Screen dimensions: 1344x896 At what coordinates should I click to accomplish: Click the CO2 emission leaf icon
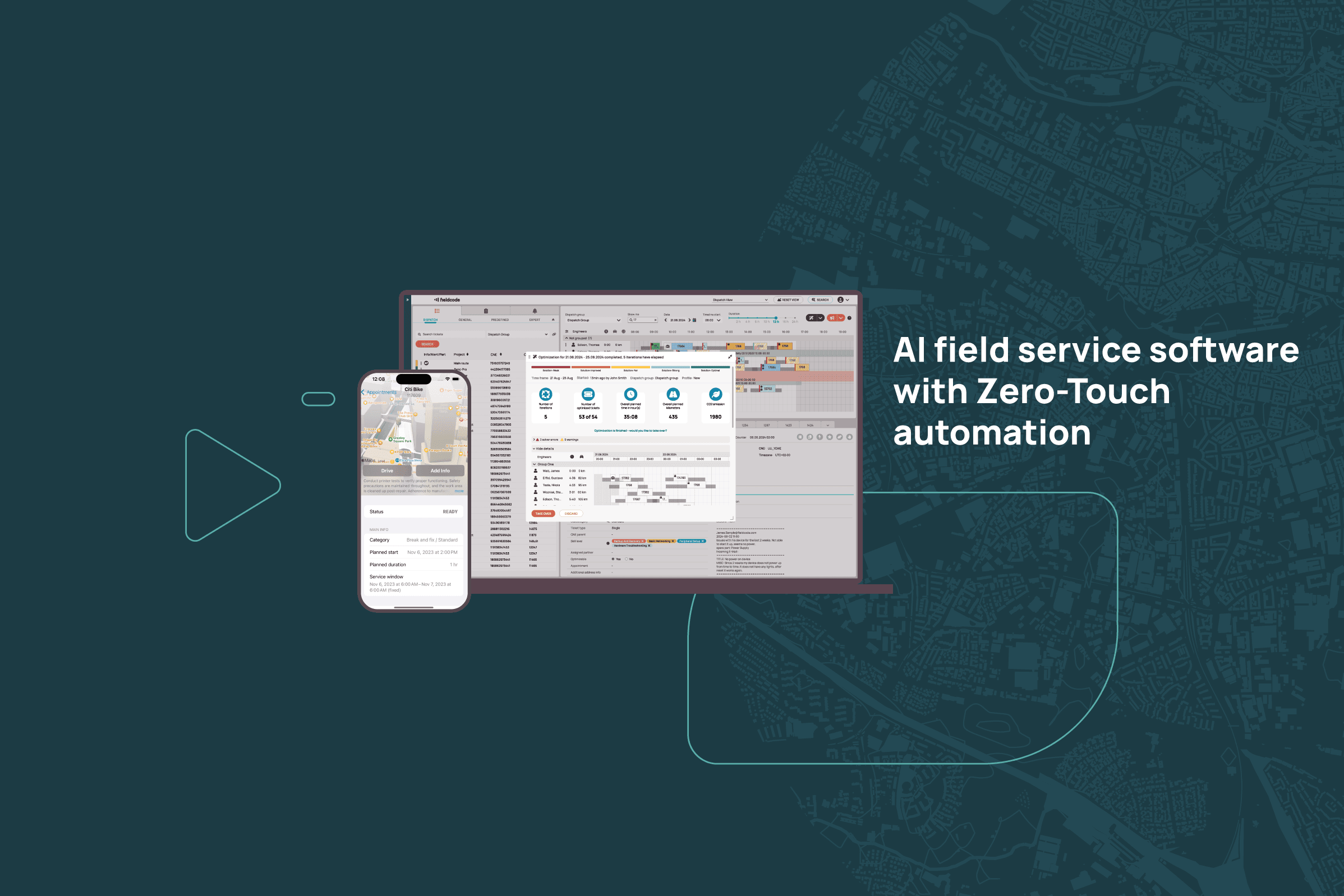point(715,394)
